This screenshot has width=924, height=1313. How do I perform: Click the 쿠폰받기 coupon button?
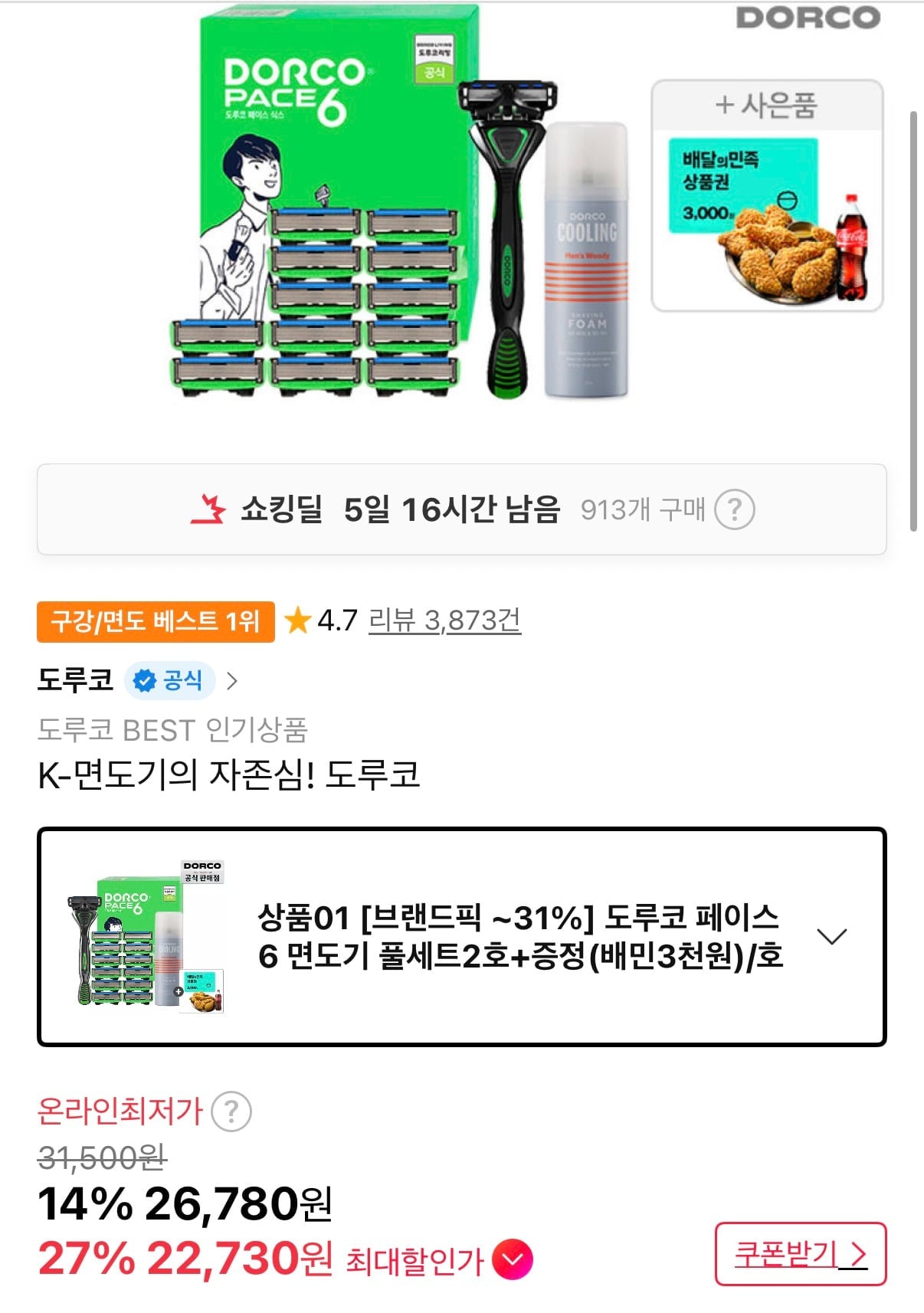click(801, 1254)
